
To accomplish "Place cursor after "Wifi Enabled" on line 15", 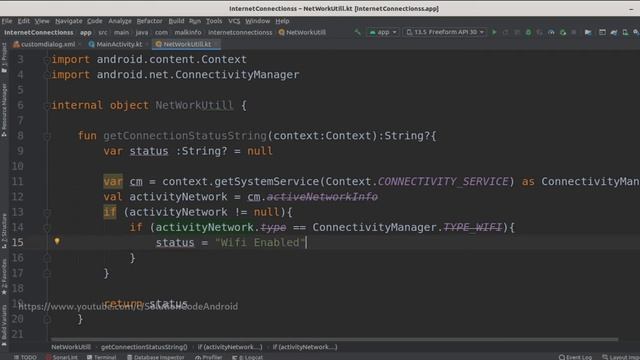I will pyautogui.click(x=306, y=242).
